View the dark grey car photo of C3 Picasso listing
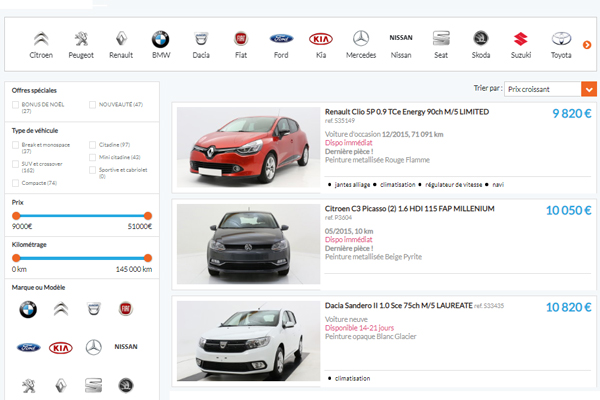Image resolution: width=600 pixels, height=400 pixels. [x=248, y=244]
